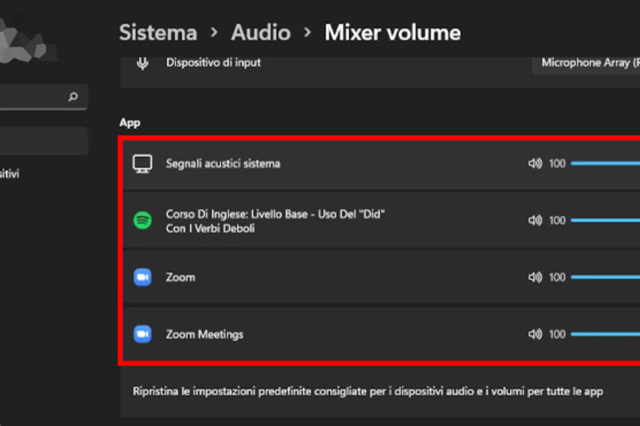Click the Zoom app icon

tap(142, 277)
